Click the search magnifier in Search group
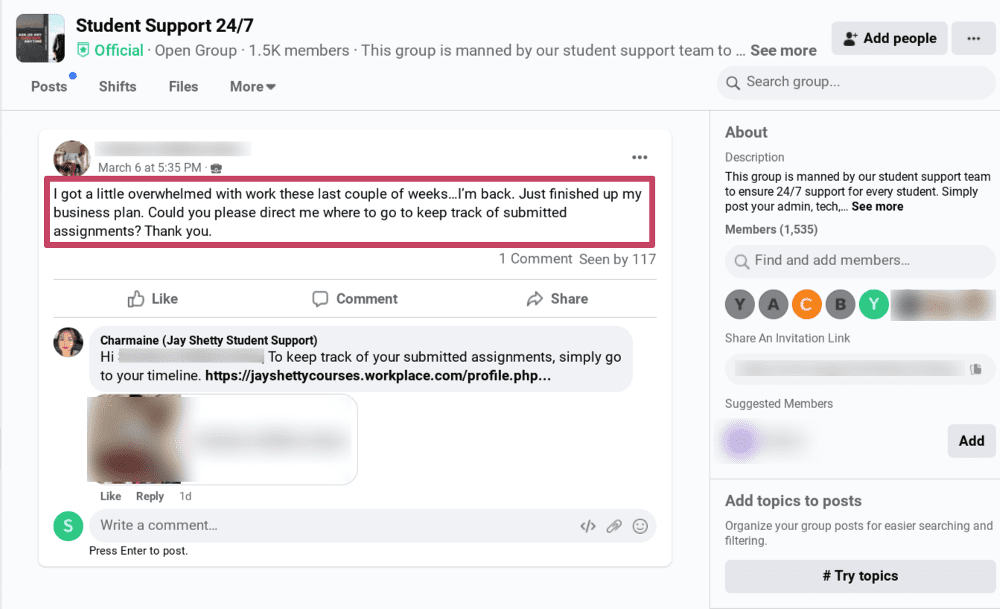The image size is (1000, 609). pyautogui.click(x=733, y=83)
